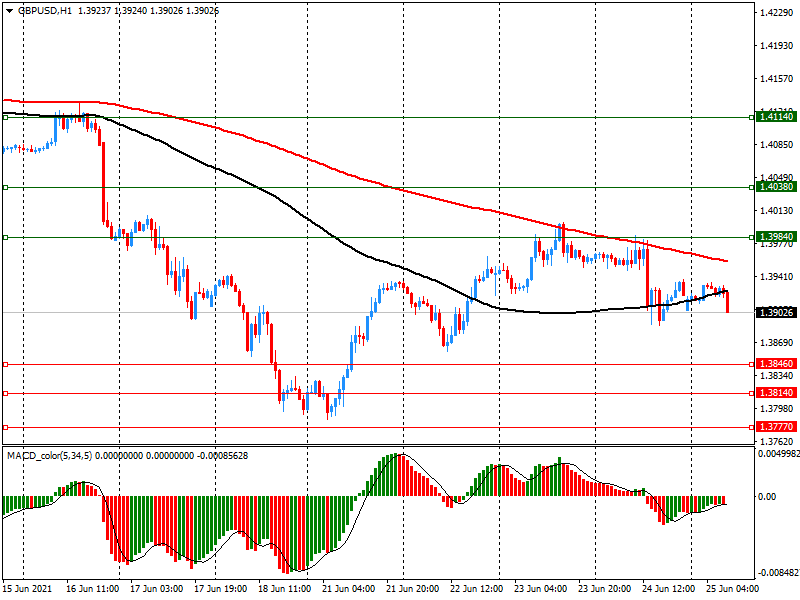Click the 24 Jun 12:00 time label
The width and height of the screenshot is (800, 600).
tap(669, 589)
